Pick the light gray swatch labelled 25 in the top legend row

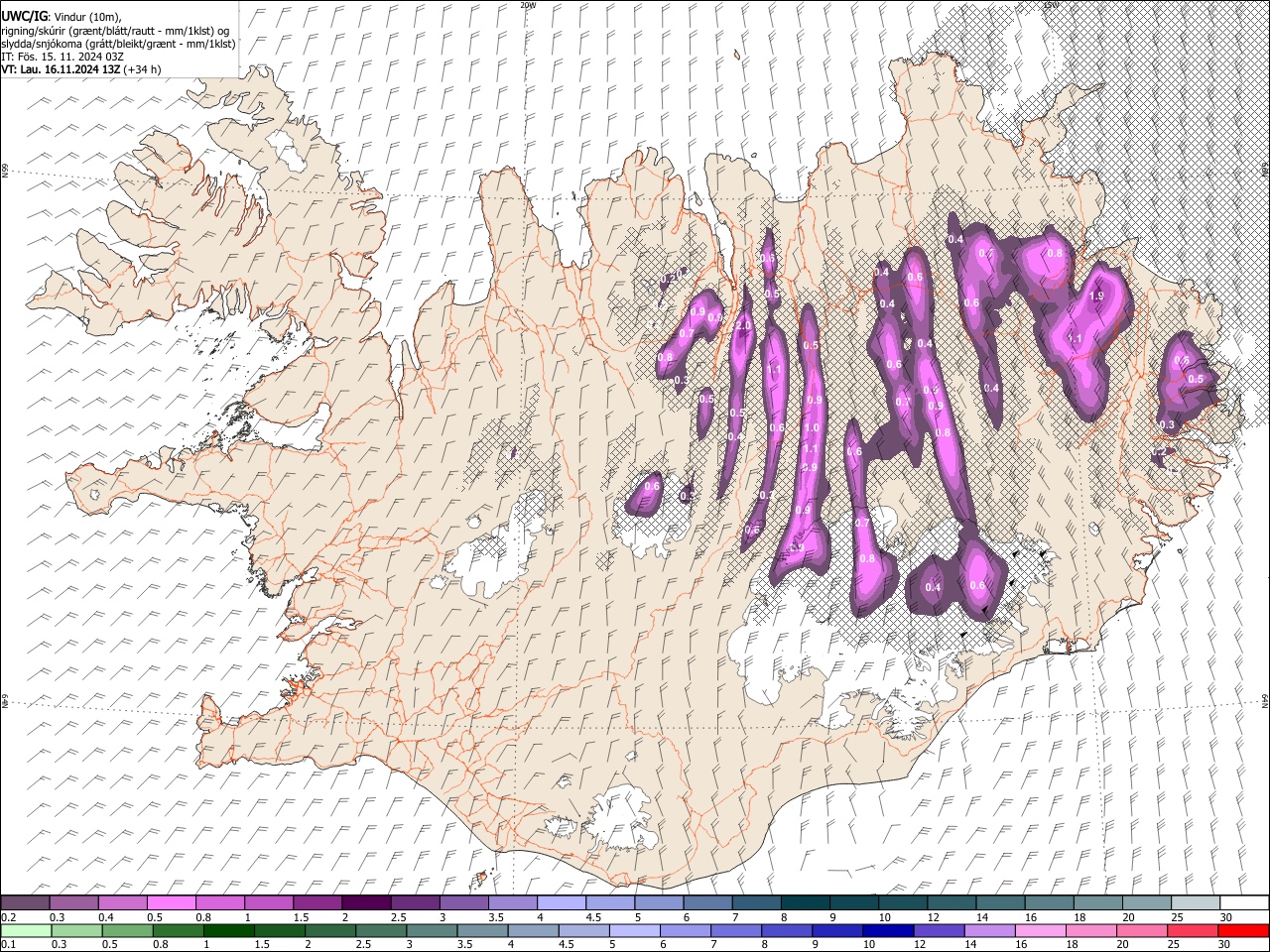(1196, 903)
